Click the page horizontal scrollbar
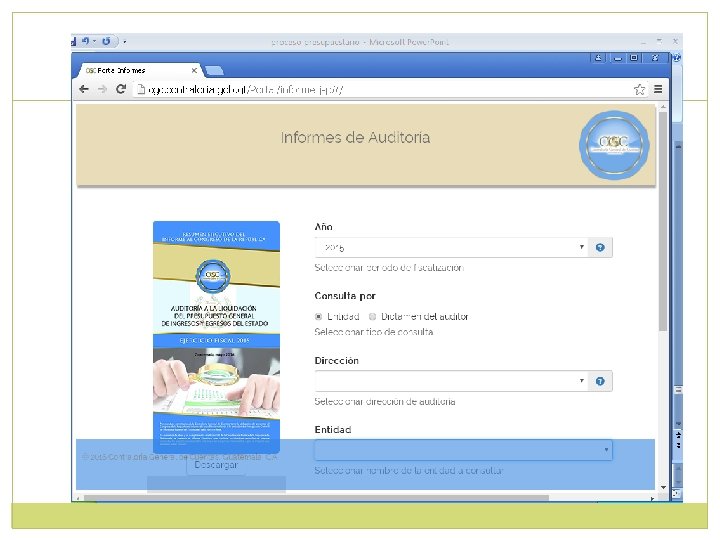Screen dimensions: 720x540 (316, 498)
